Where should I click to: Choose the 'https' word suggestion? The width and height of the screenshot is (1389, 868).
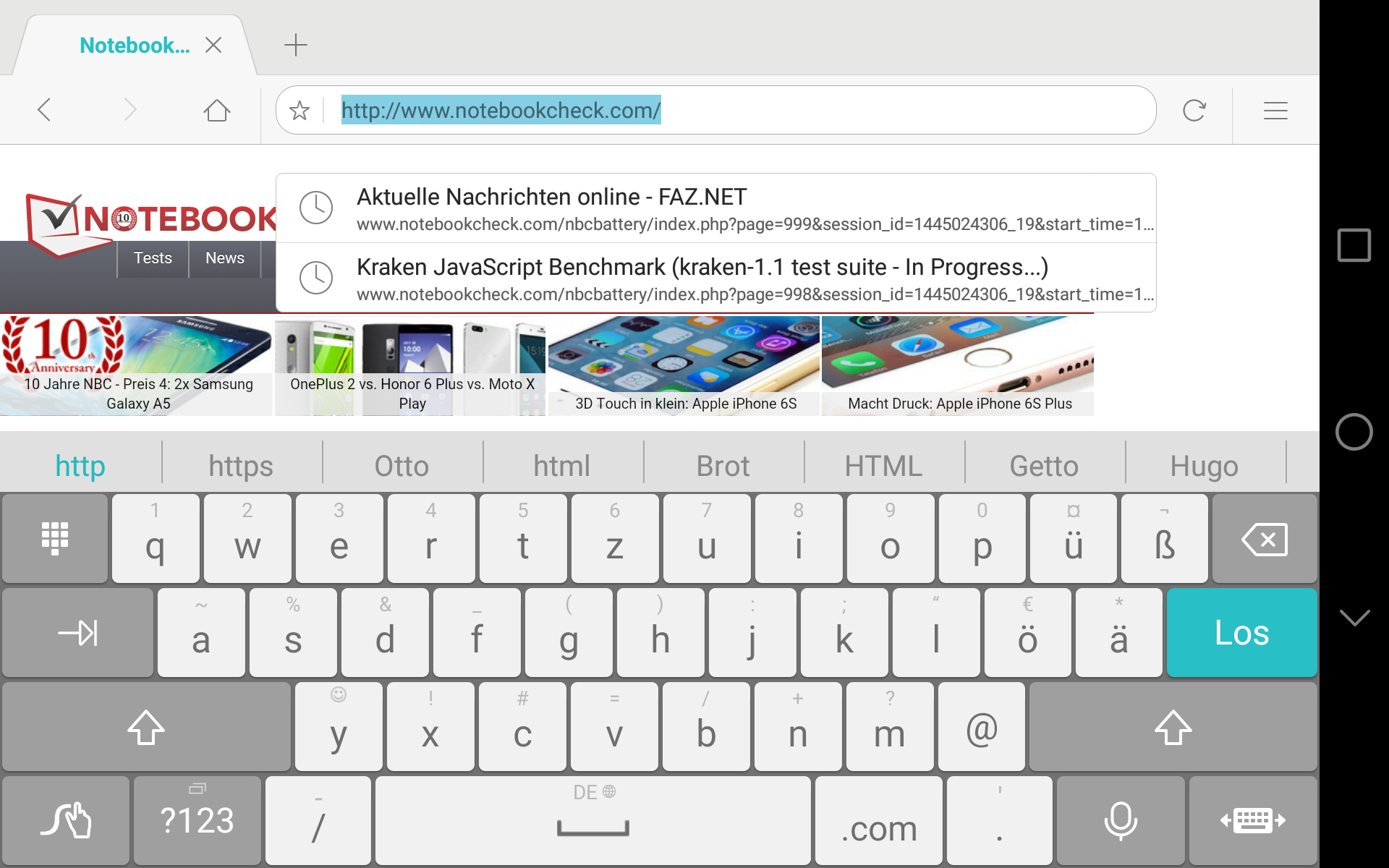coord(241,465)
